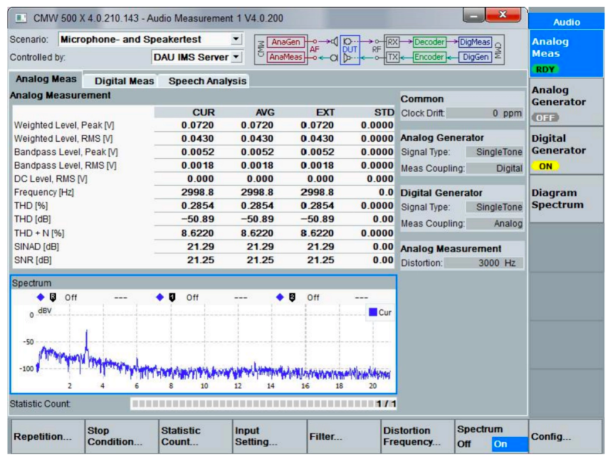Open the Diagram Spectrum softkey
Image resolution: width=609 pixels, height=466 pixels.
566,199
